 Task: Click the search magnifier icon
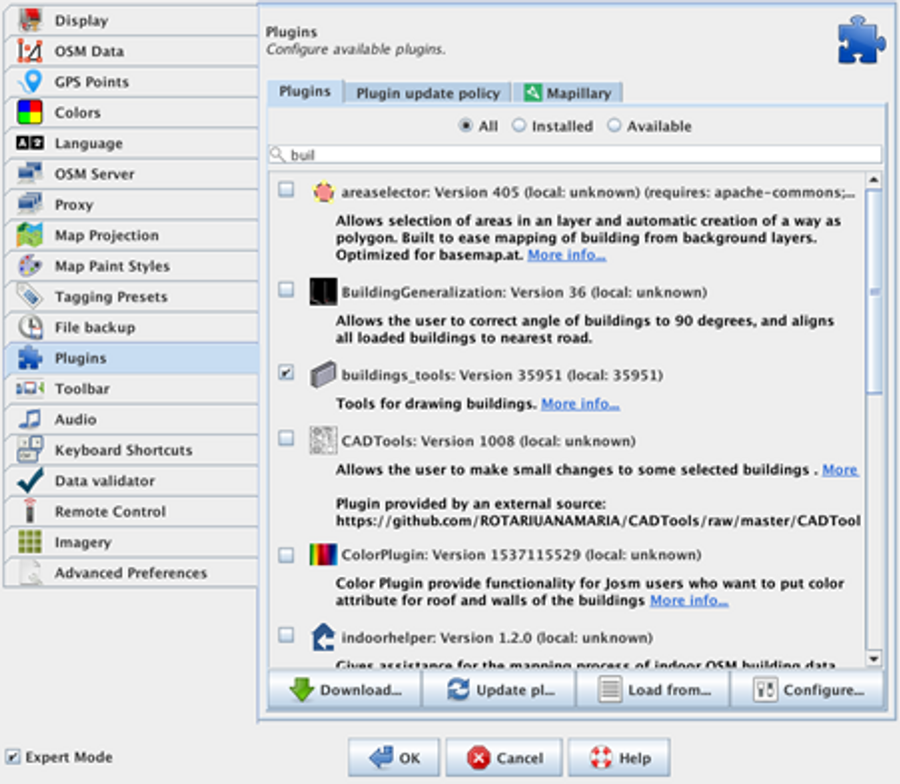[x=278, y=154]
